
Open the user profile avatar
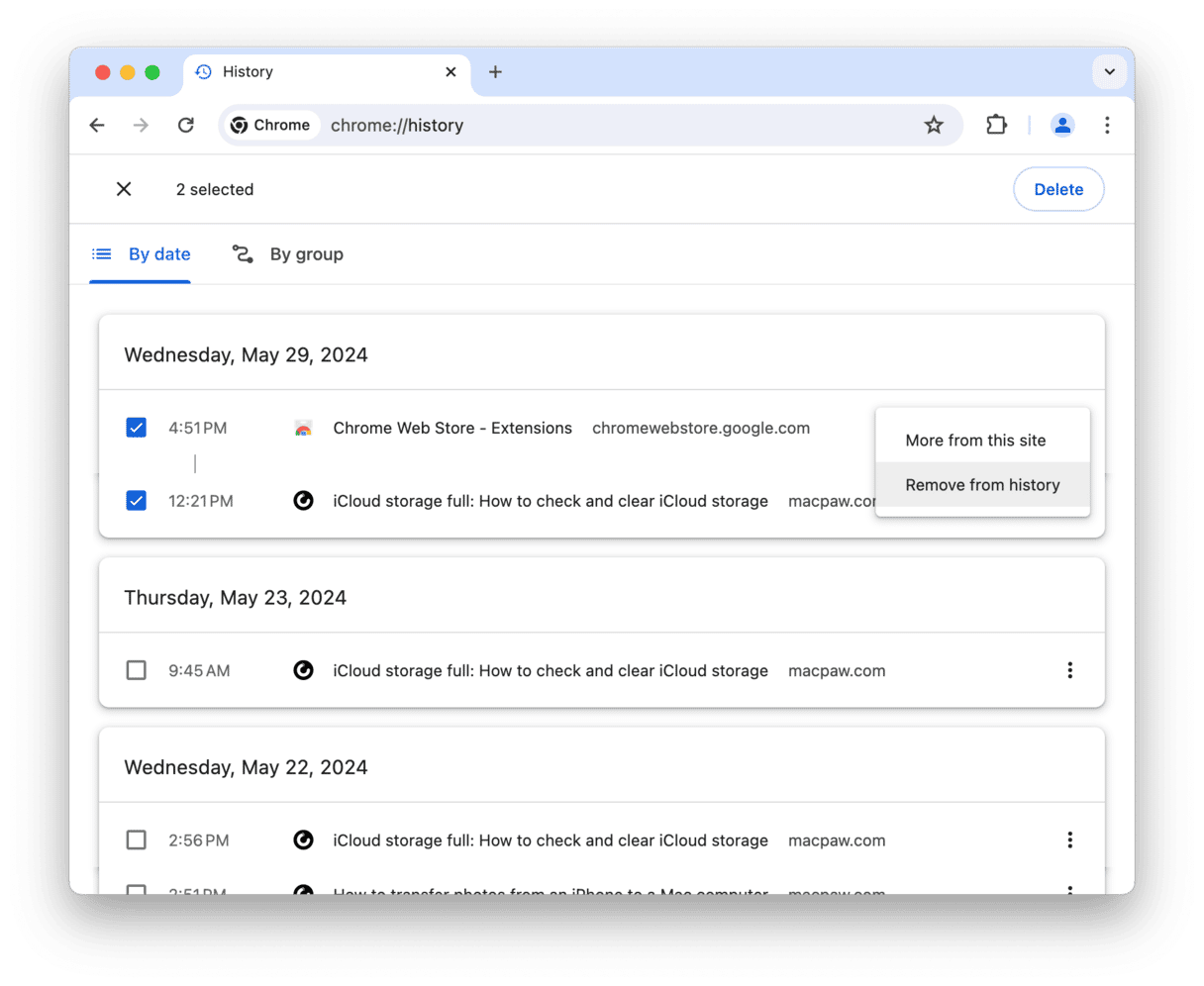1062,125
